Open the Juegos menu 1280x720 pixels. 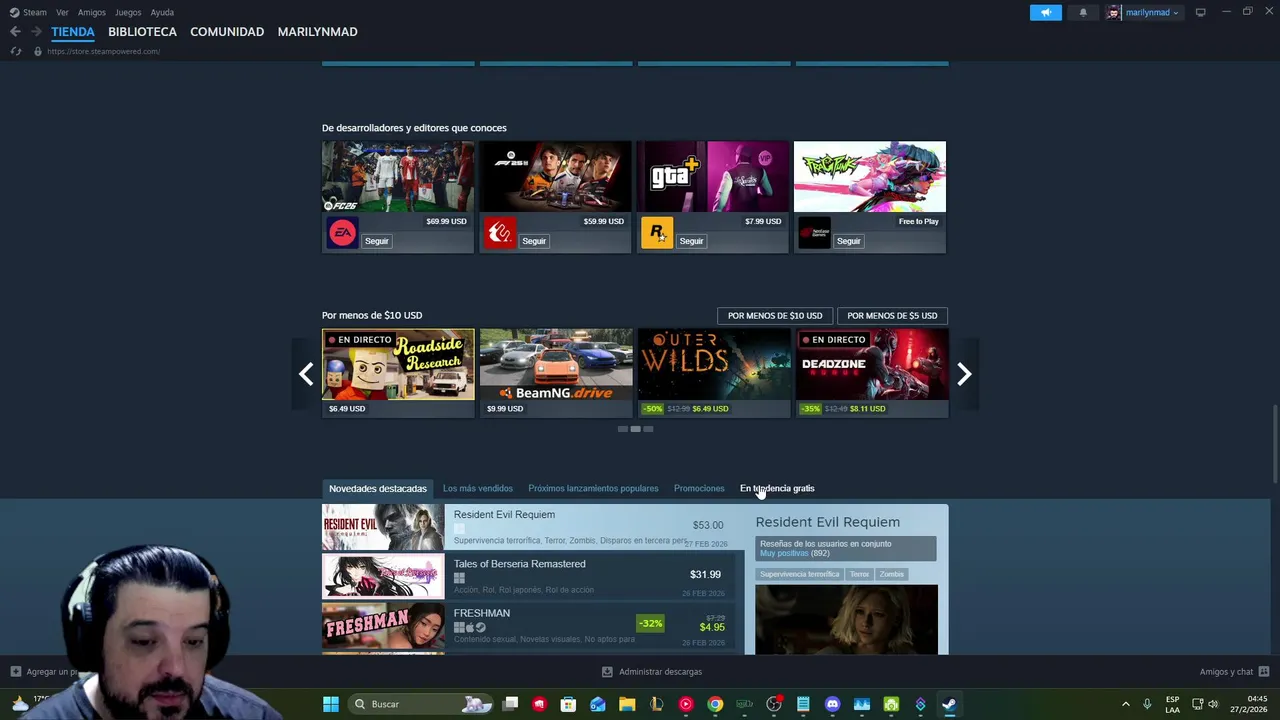(128, 12)
